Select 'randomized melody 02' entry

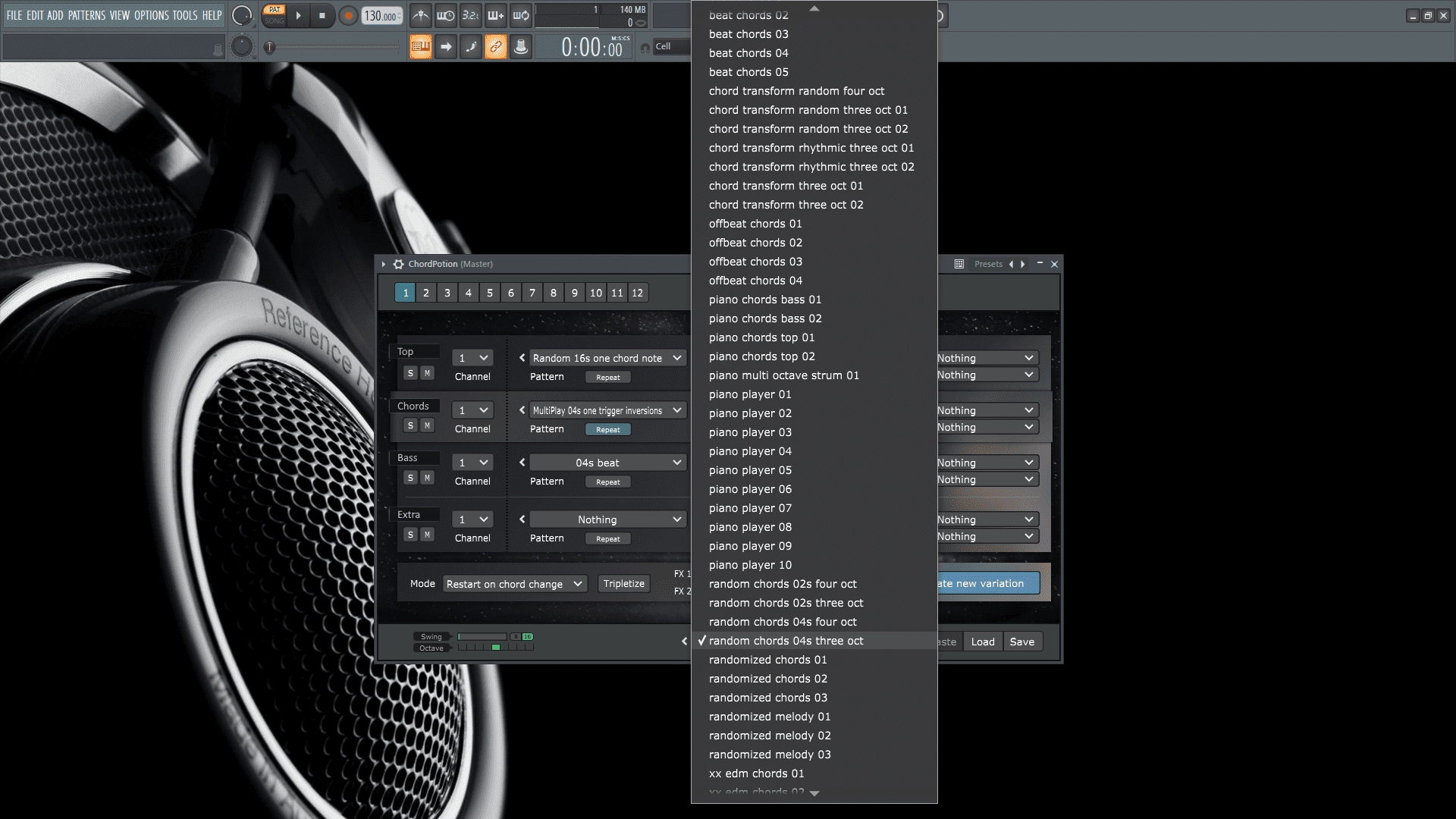[x=814, y=736]
